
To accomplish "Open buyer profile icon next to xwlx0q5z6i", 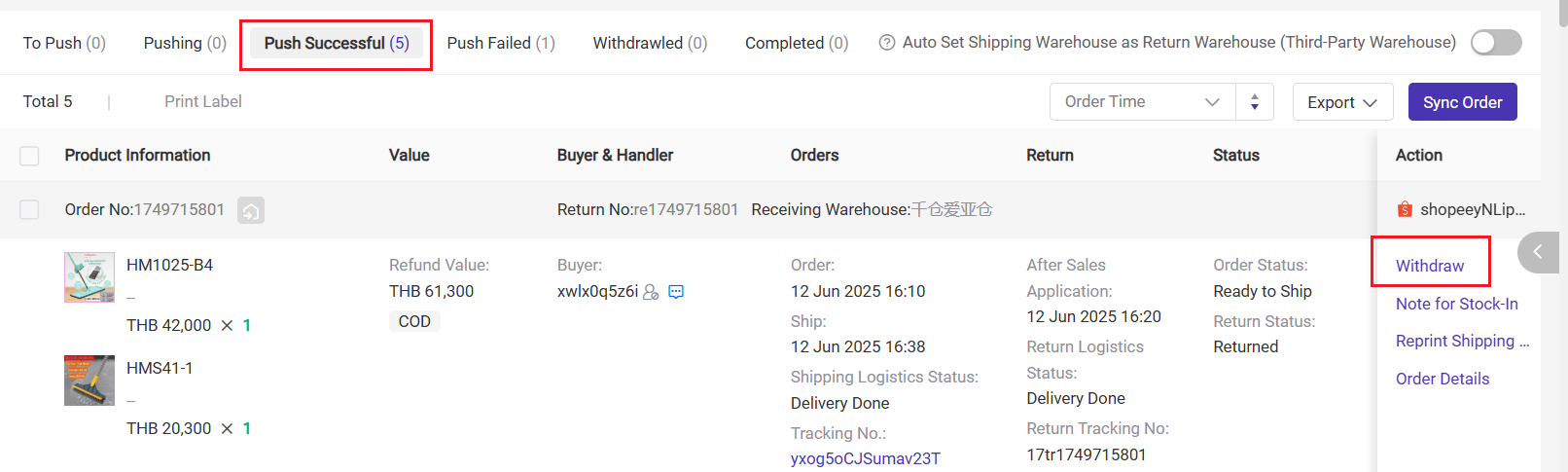I will (x=652, y=292).
